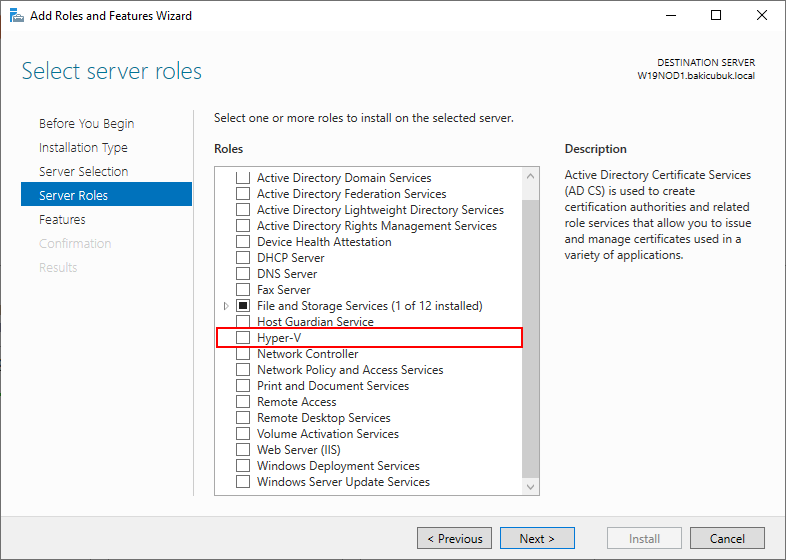
Task: Select Web Server (IIS) checkbox
Action: [243, 450]
